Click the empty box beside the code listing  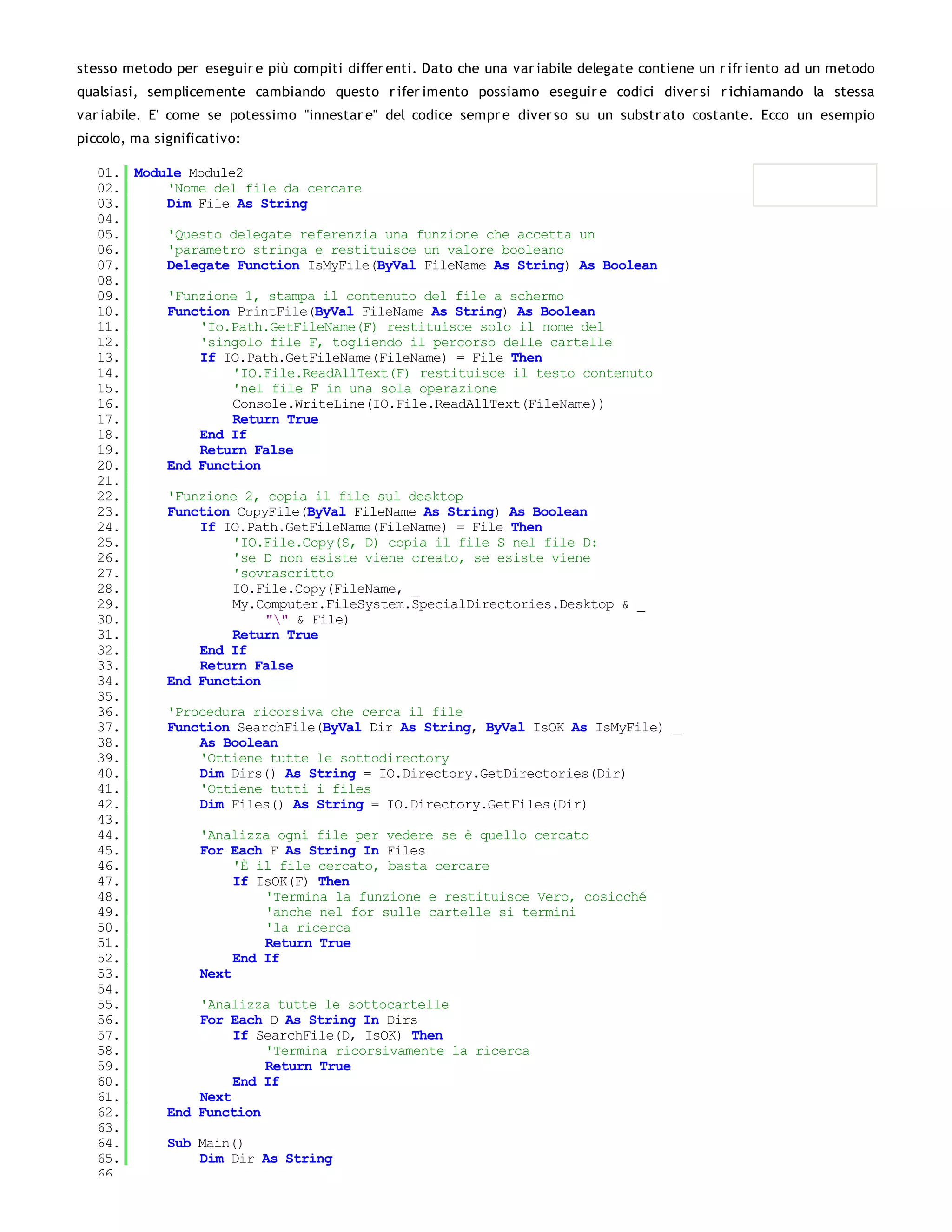814,185
